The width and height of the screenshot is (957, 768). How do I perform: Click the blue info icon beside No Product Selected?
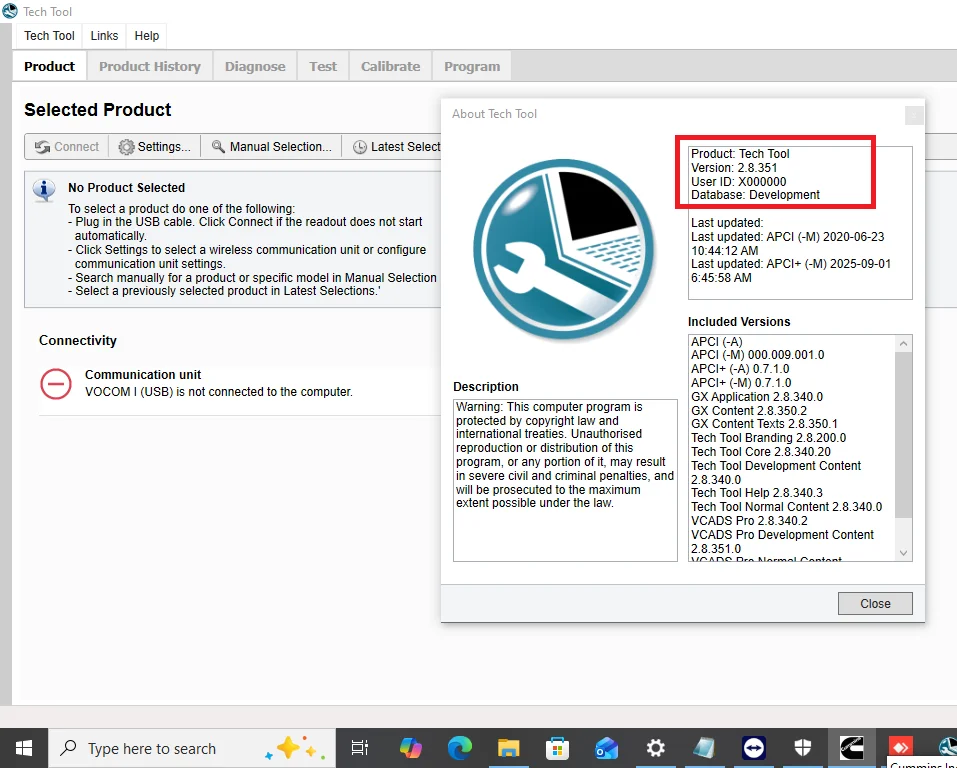(44, 190)
